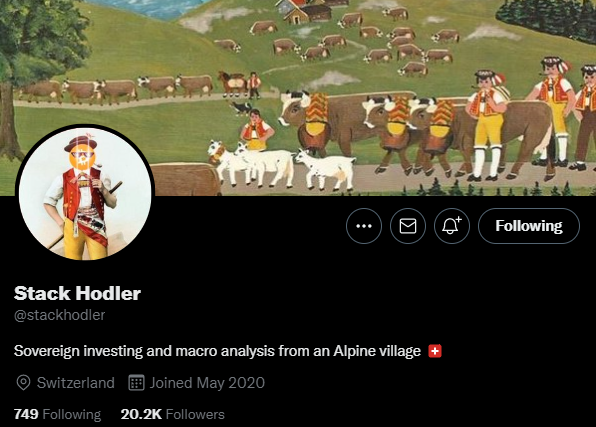The image size is (596, 427).
Task: Click the Joined May 2020 text
Action: point(207,383)
